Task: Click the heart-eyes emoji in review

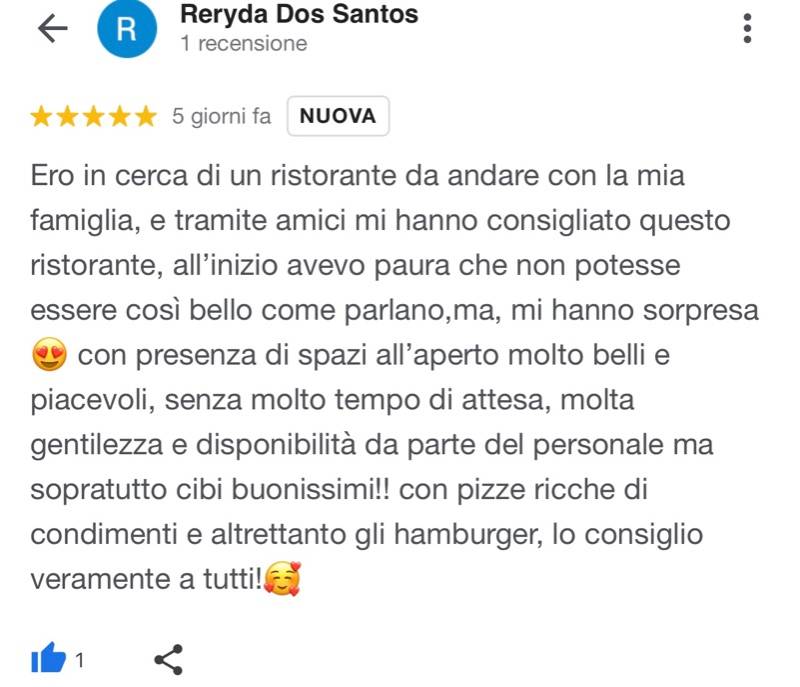Action: click(x=49, y=354)
